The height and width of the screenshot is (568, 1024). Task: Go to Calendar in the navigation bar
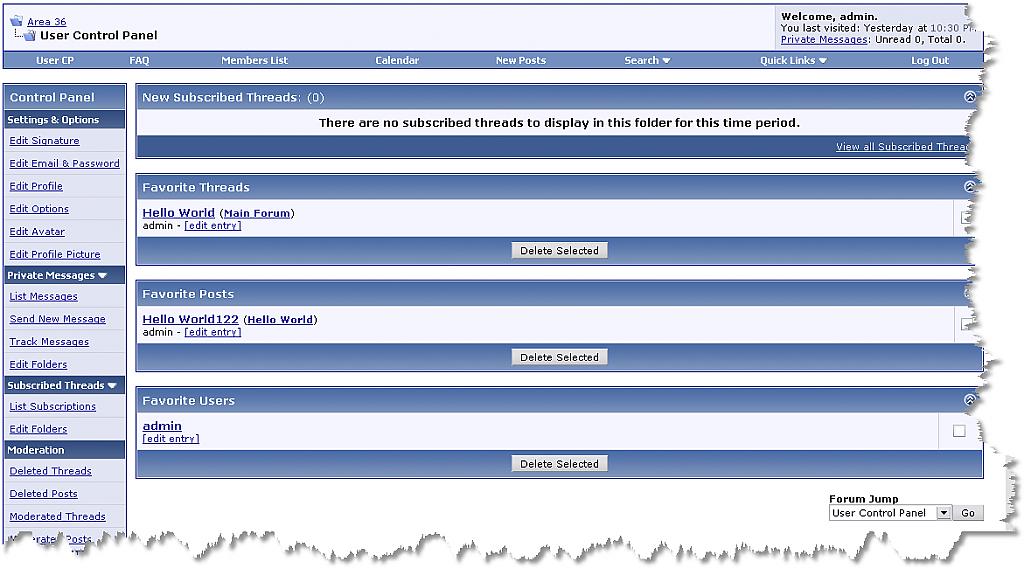coord(397,60)
